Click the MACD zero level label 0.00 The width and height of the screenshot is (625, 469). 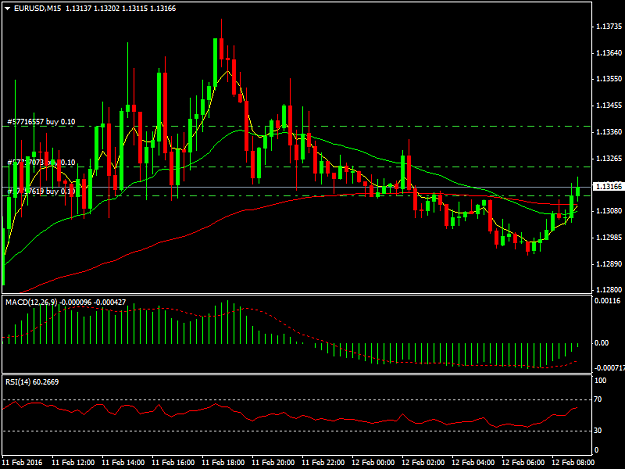pos(601,343)
